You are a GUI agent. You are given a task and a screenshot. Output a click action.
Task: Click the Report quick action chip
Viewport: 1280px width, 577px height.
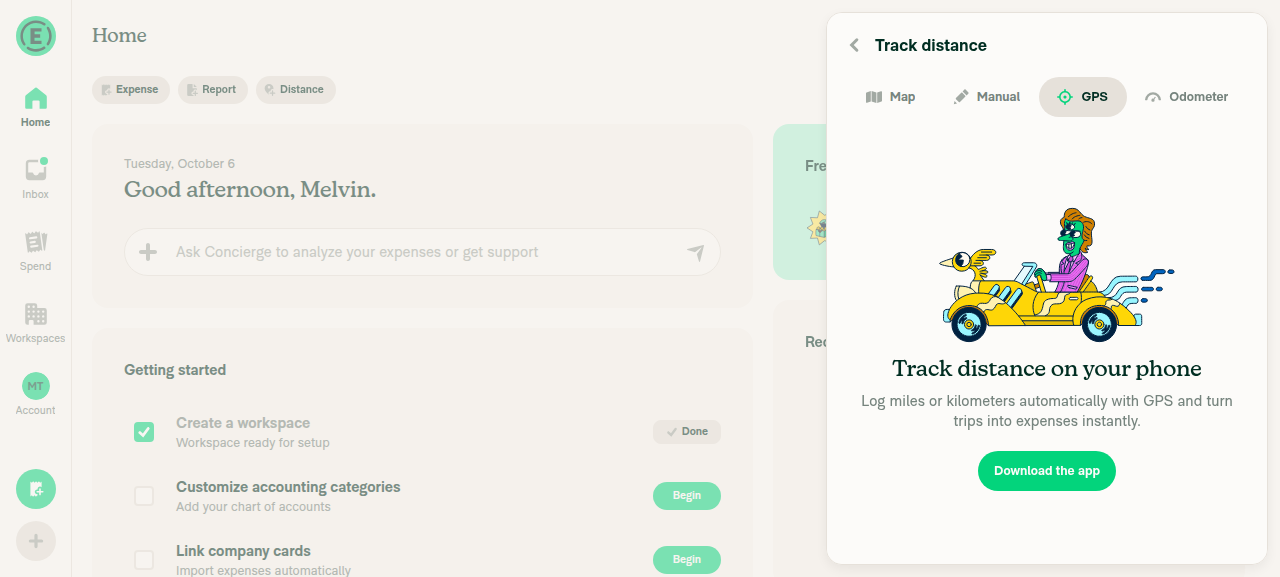[x=213, y=90]
